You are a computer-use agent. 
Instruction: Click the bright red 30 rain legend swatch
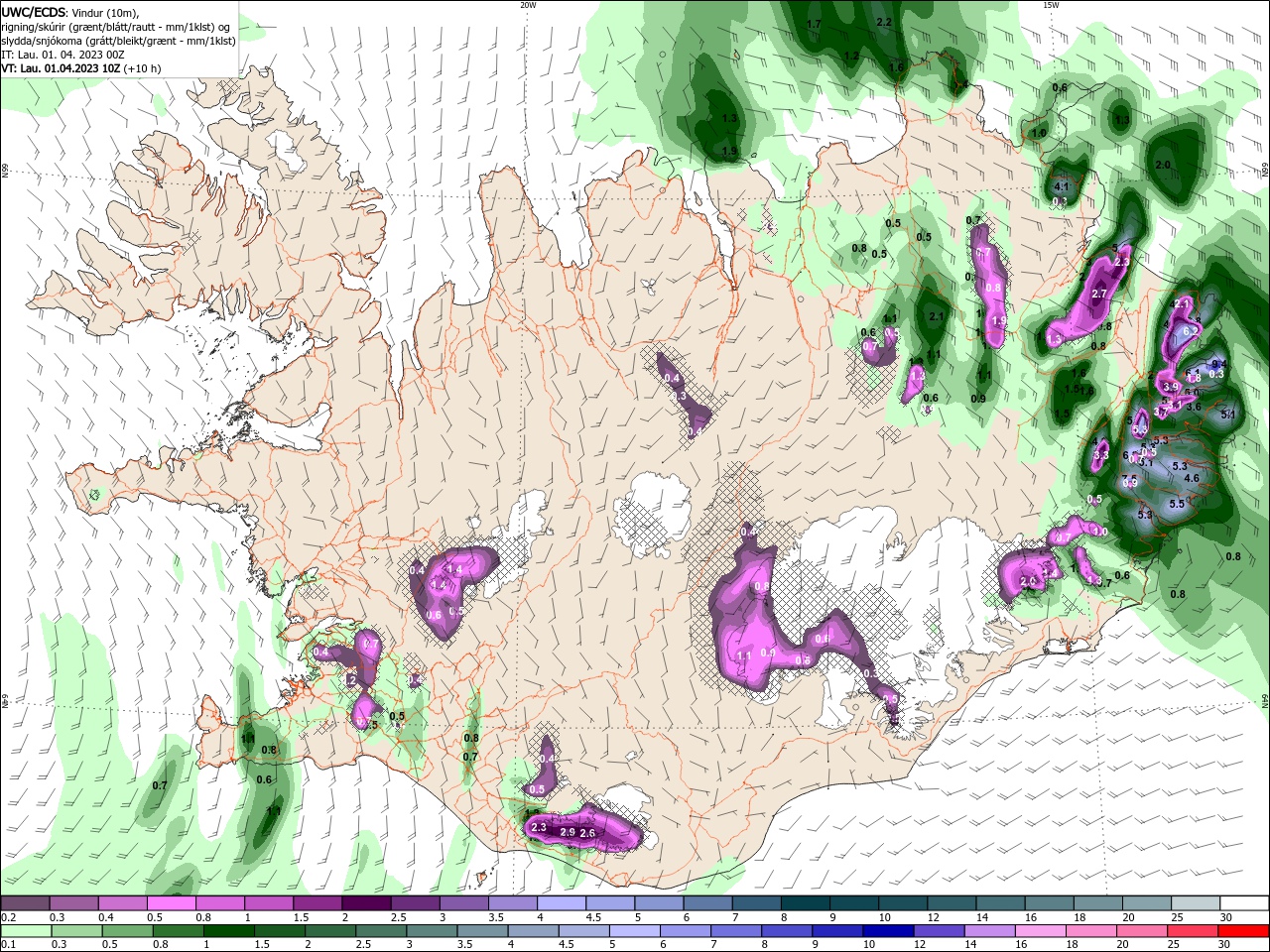pos(1245,931)
